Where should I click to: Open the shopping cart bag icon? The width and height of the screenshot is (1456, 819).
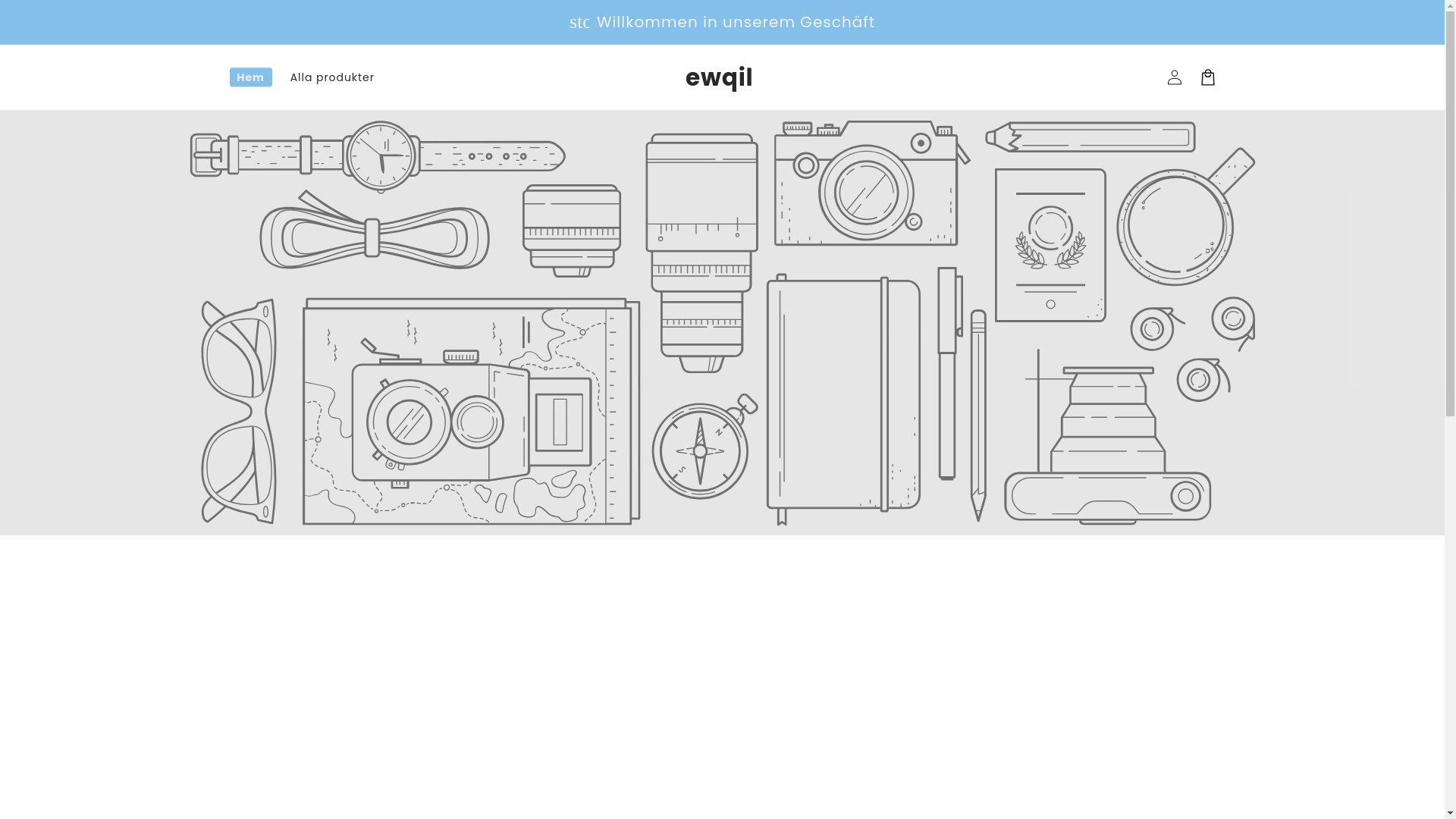1207,77
